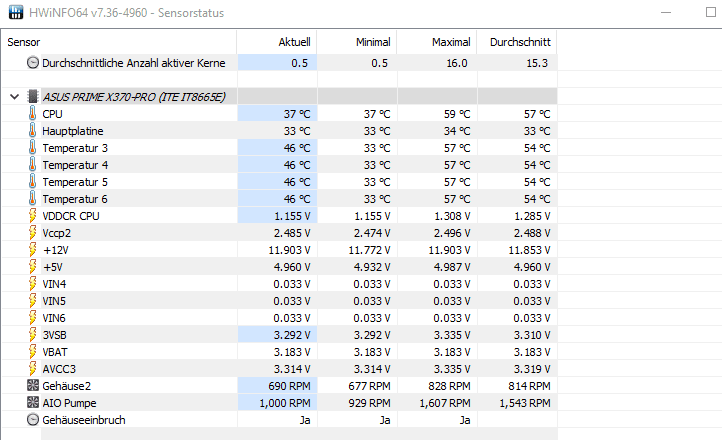Select the AVCC3 row label
This screenshot has width=722, height=440.
click(59, 370)
